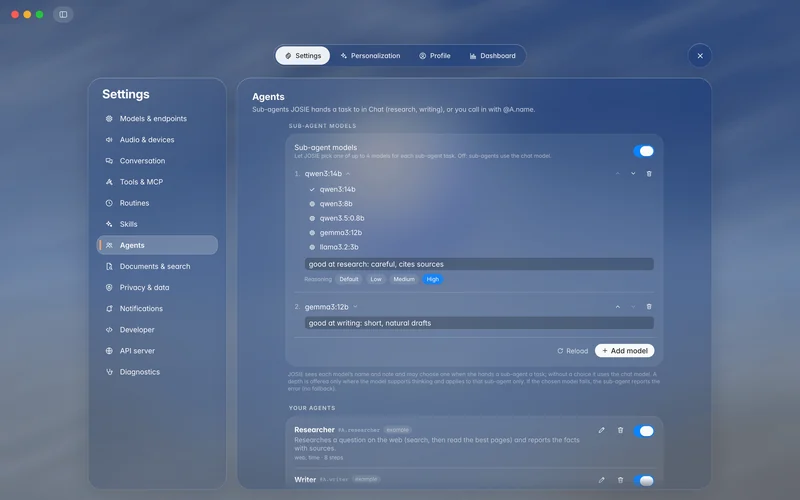The height and width of the screenshot is (500, 800).
Task: Click the Writer agent name
Action: [x=305, y=480]
